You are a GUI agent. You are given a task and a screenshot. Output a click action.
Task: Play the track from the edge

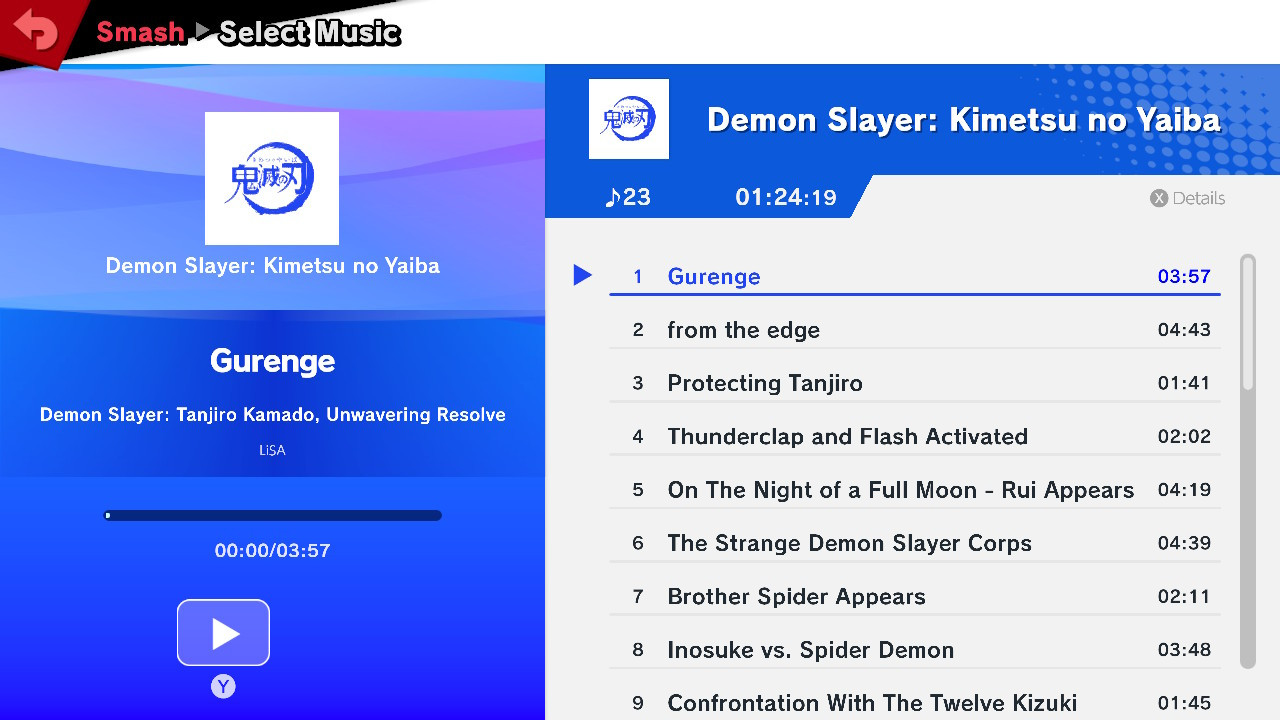pos(744,330)
